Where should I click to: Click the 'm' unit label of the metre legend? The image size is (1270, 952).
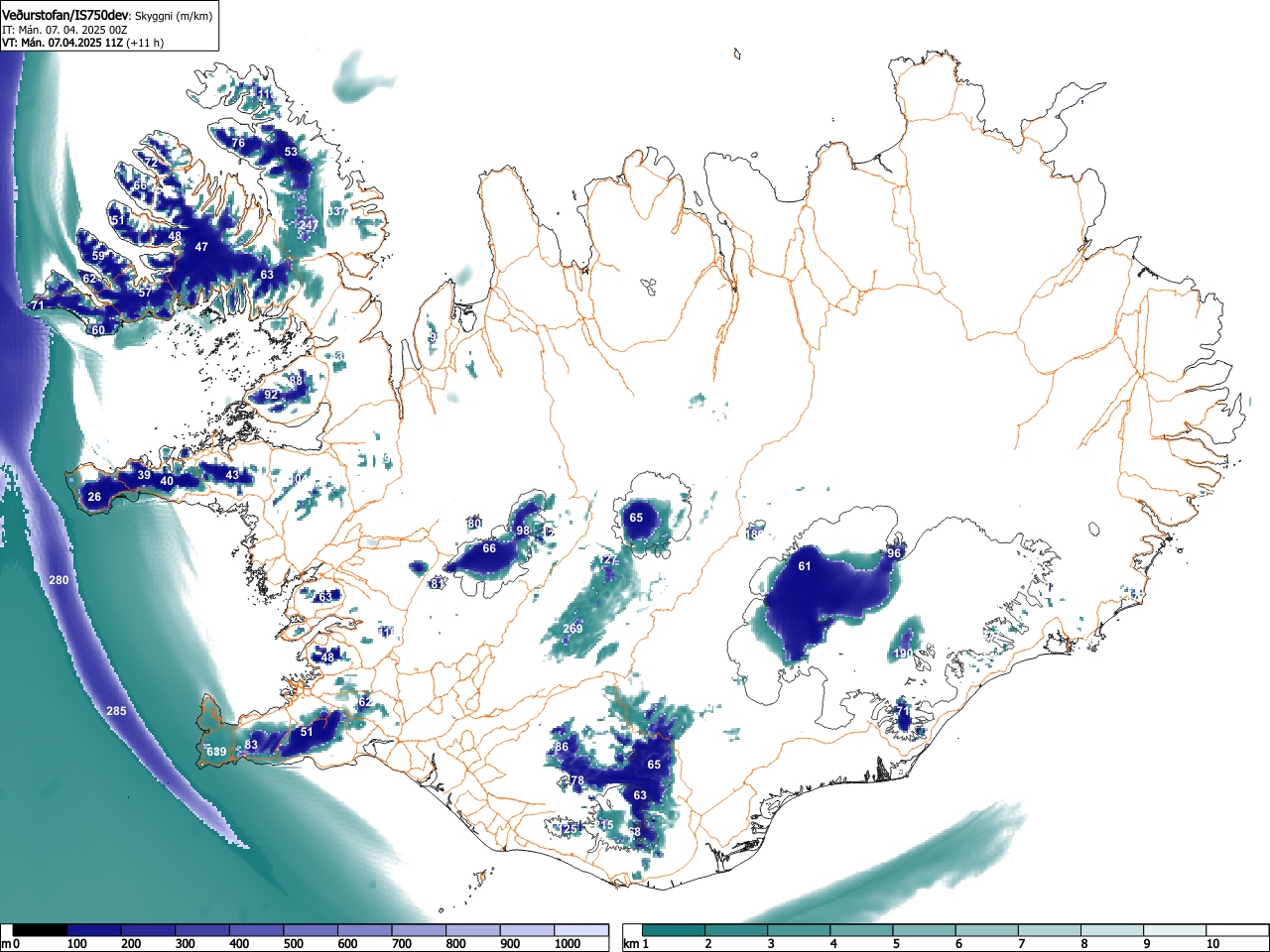click(x=6, y=944)
